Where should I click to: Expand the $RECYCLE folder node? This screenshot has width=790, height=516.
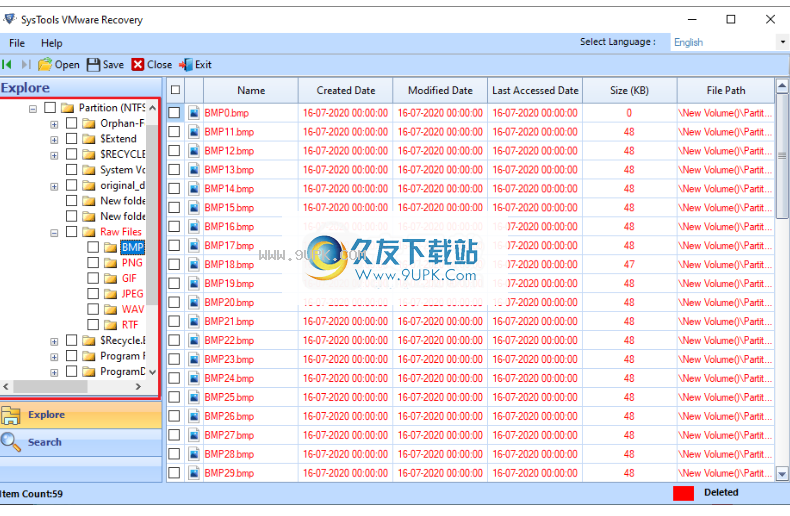[x=54, y=155]
